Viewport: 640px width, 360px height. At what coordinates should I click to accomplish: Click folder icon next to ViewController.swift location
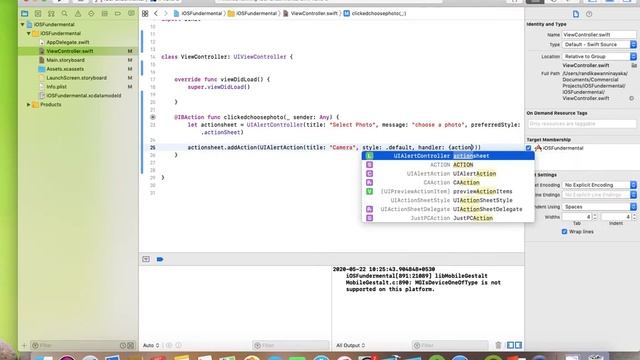(x=634, y=65)
